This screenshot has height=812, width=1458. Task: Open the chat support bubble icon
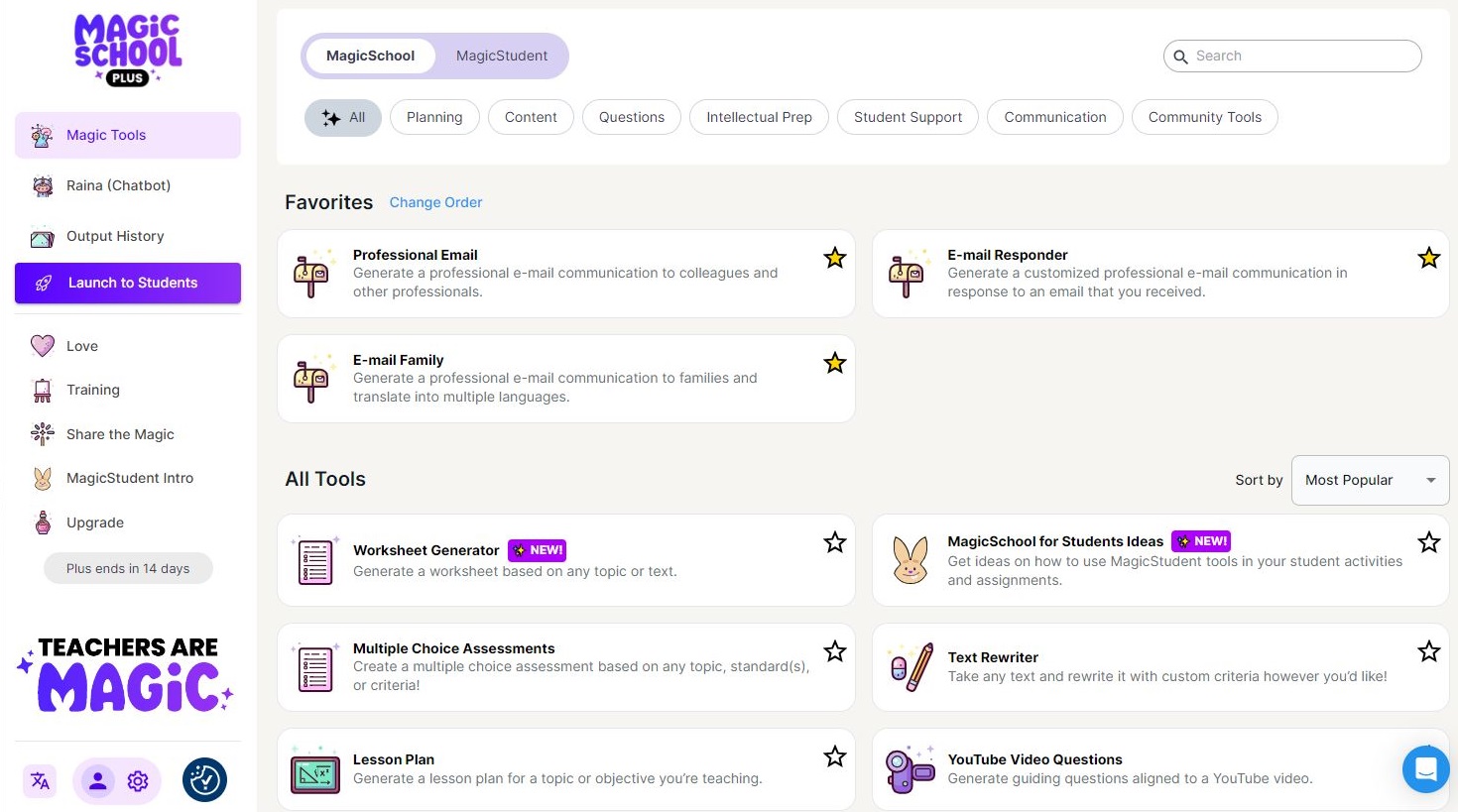coord(1425,768)
